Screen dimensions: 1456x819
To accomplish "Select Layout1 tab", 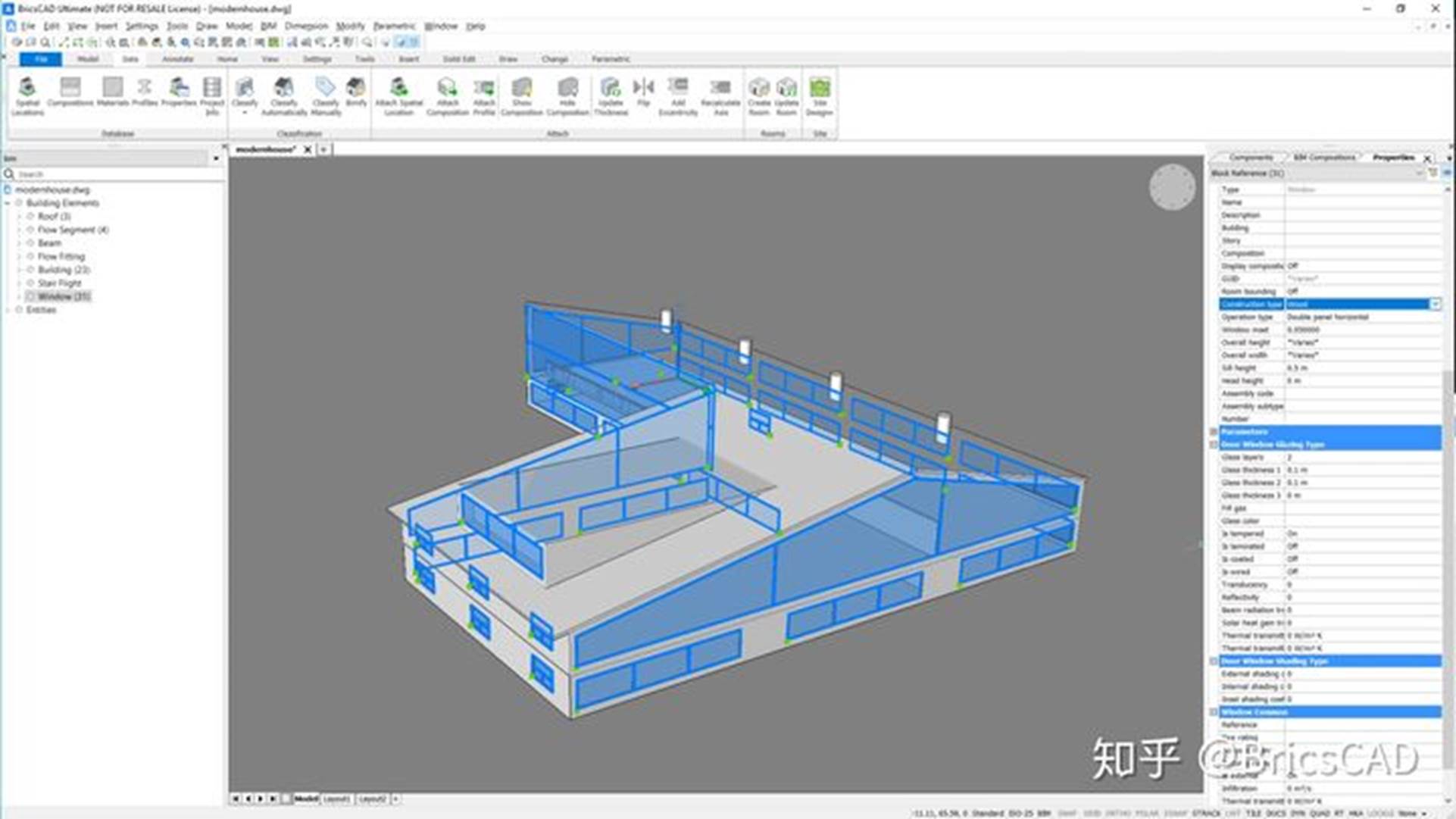I will coord(337,799).
